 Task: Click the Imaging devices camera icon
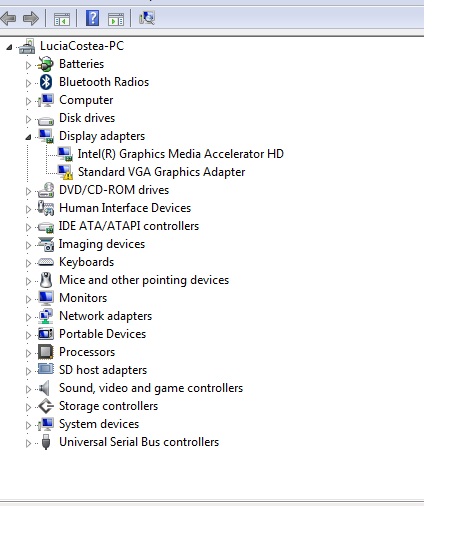click(46, 244)
